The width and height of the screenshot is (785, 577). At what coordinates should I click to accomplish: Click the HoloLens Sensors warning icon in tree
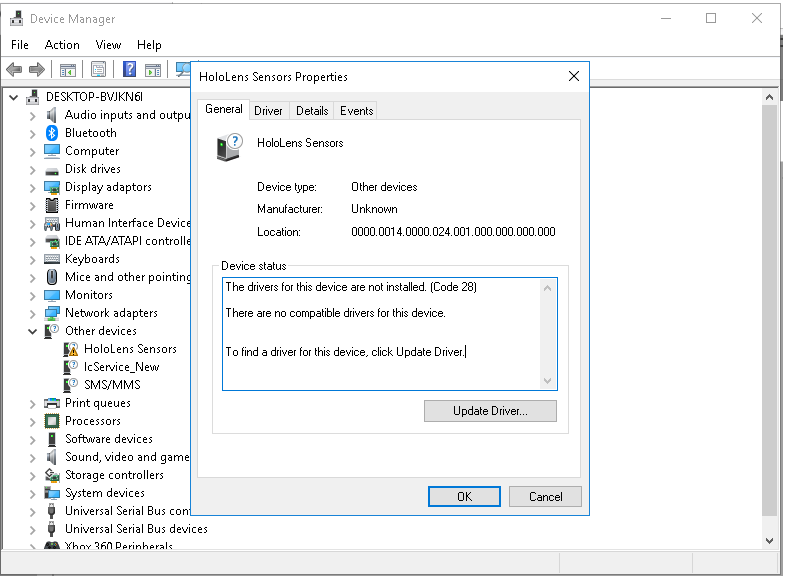pos(71,349)
